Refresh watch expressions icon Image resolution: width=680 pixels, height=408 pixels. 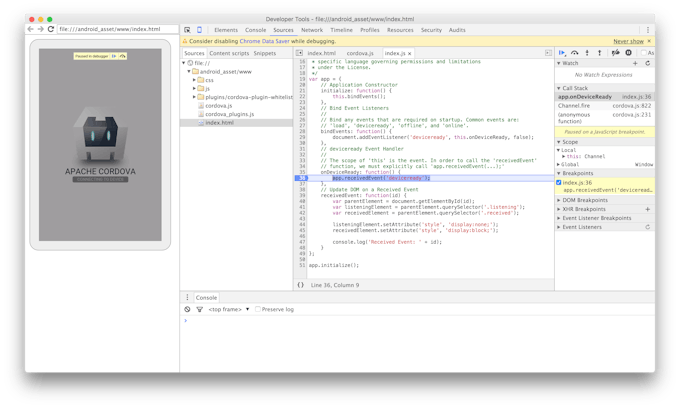[x=648, y=63]
